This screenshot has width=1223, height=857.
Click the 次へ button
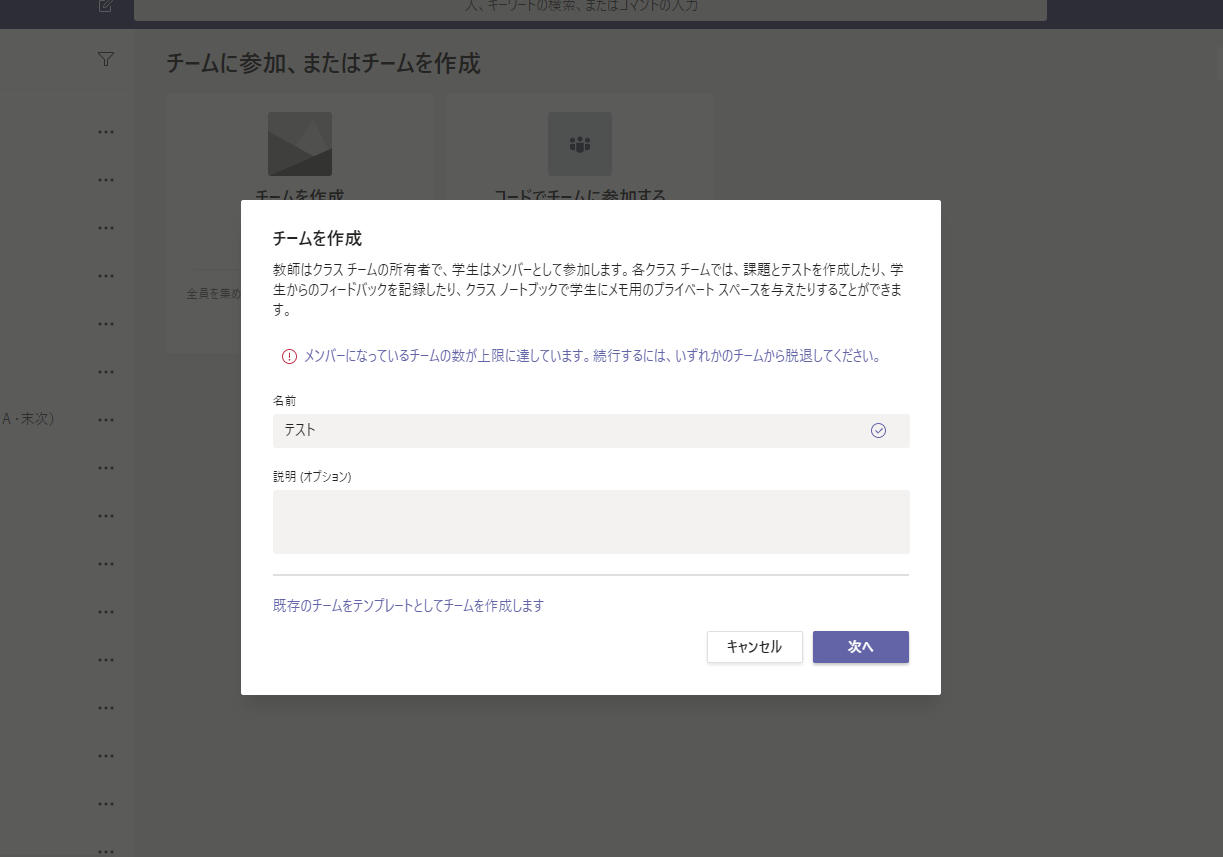coord(860,647)
